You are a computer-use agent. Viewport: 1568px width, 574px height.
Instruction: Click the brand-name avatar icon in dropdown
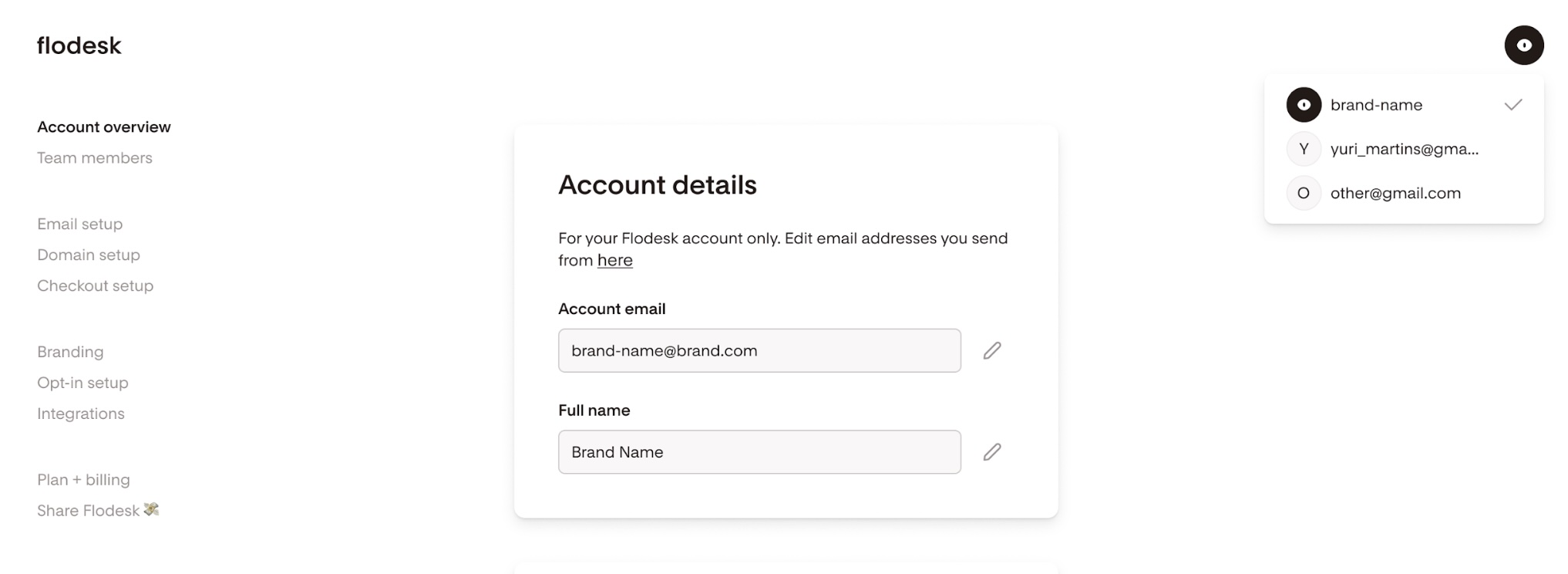tap(1304, 105)
